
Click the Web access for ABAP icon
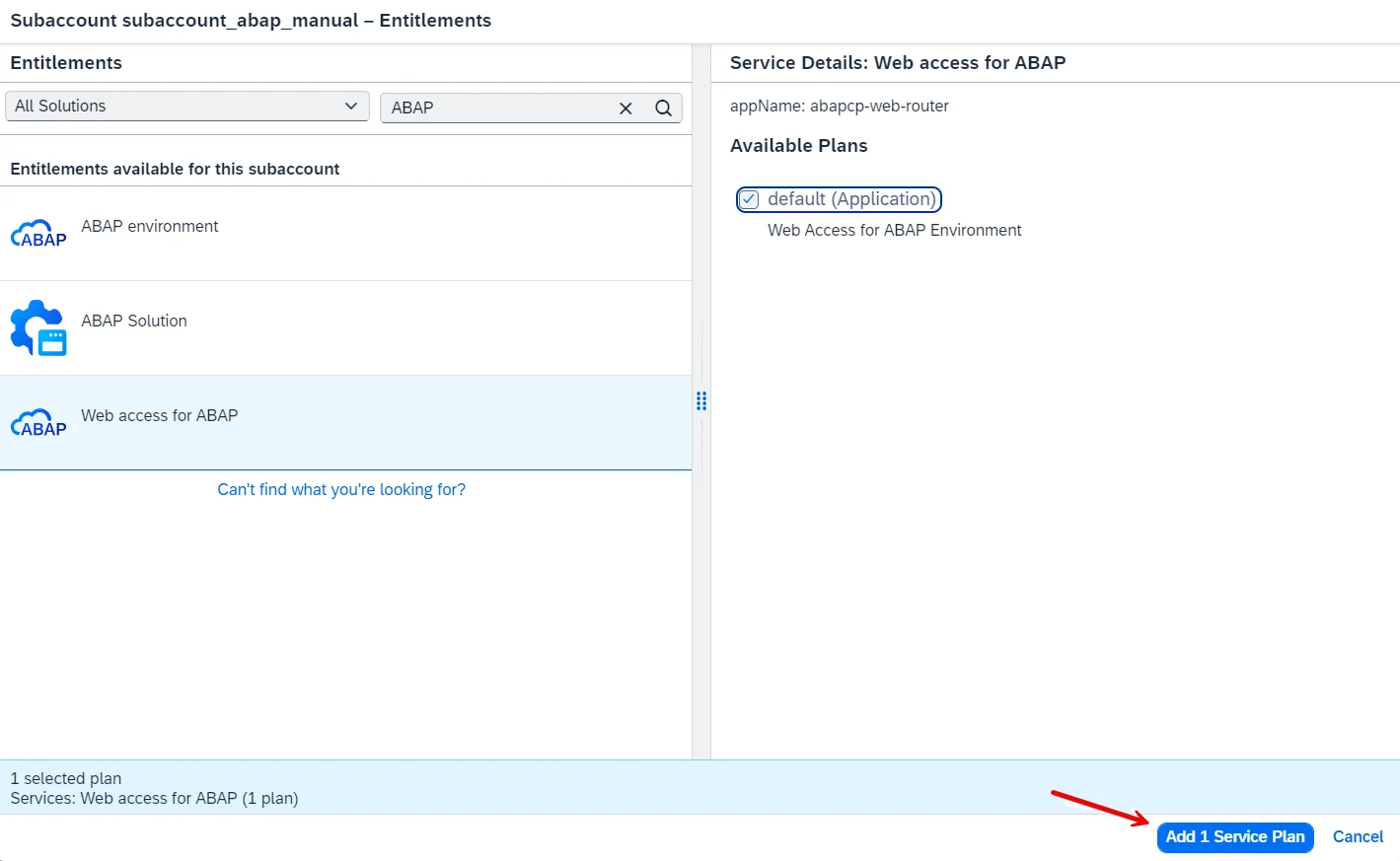pyautogui.click(x=38, y=423)
